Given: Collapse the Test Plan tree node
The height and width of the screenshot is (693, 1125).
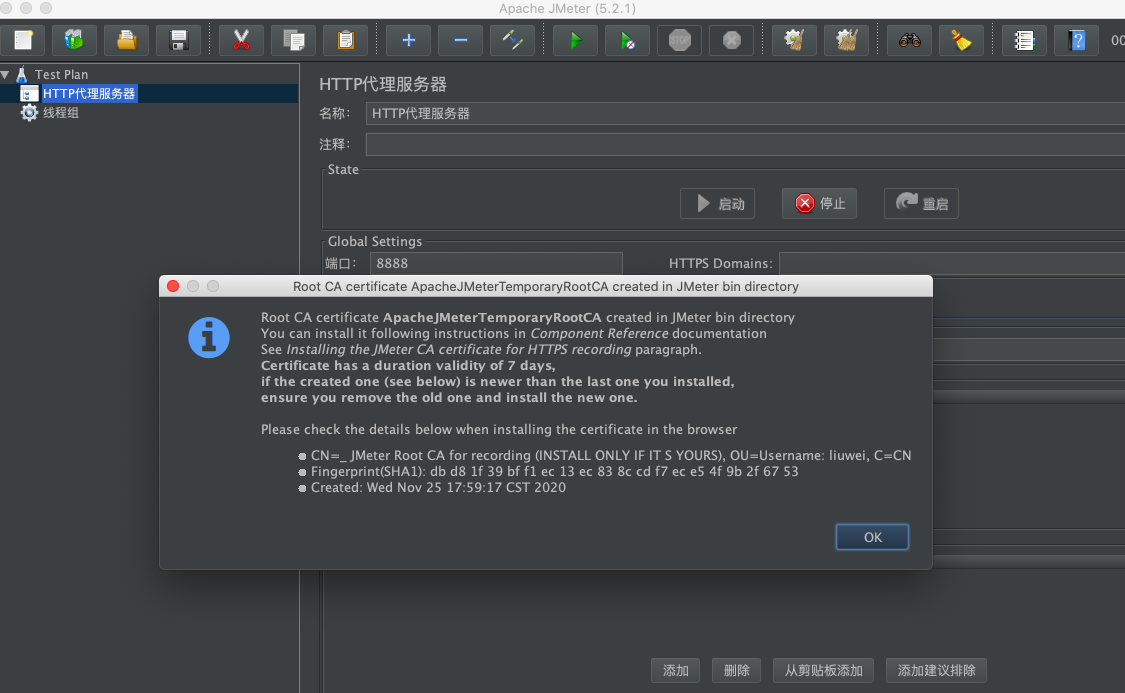Looking at the screenshot, I should pos(6,75).
